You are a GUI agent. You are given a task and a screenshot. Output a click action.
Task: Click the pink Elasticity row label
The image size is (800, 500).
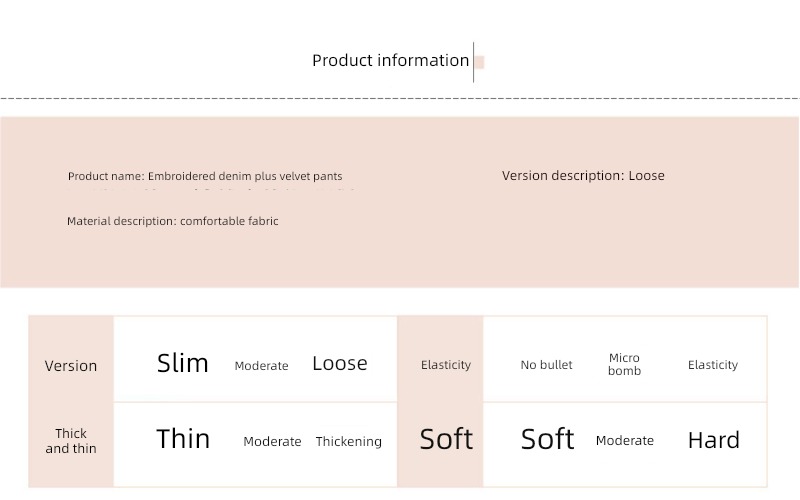[x=446, y=365]
